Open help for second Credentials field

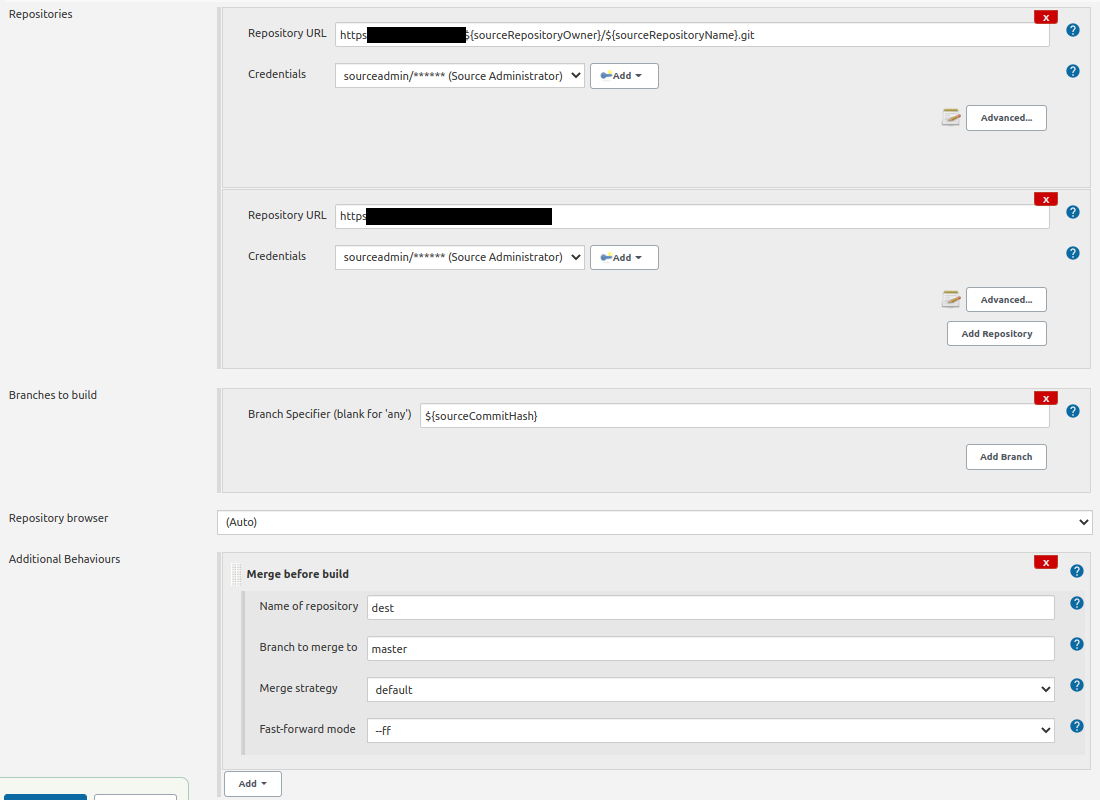(x=1073, y=253)
